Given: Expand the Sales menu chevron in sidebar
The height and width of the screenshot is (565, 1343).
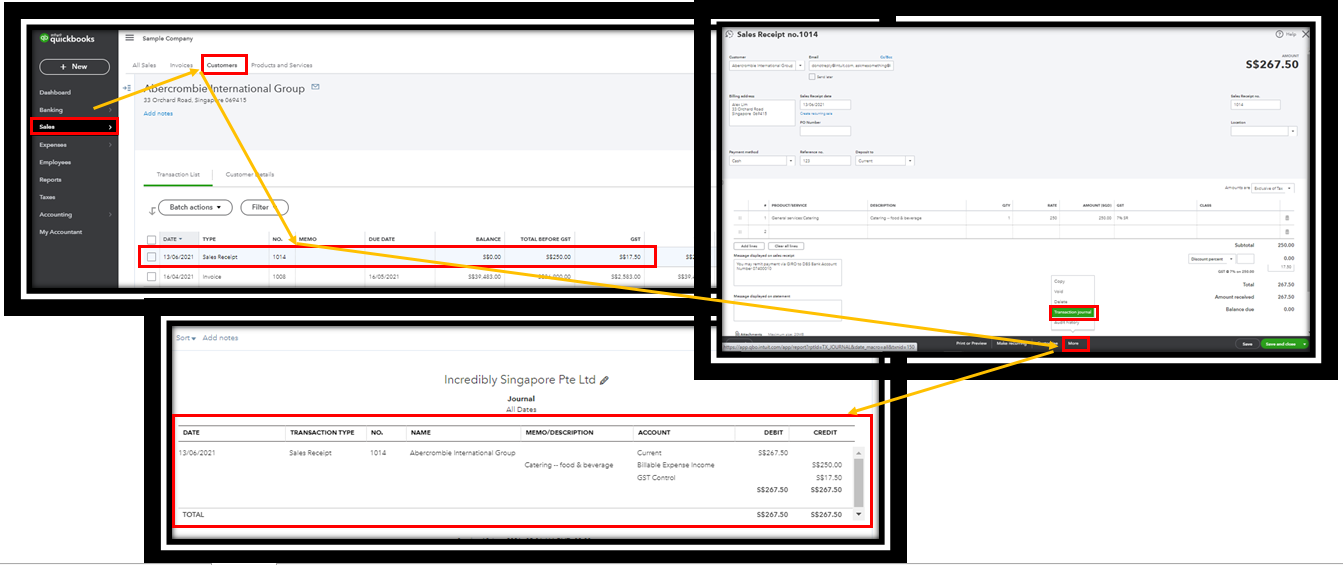Looking at the screenshot, I should click(x=110, y=127).
